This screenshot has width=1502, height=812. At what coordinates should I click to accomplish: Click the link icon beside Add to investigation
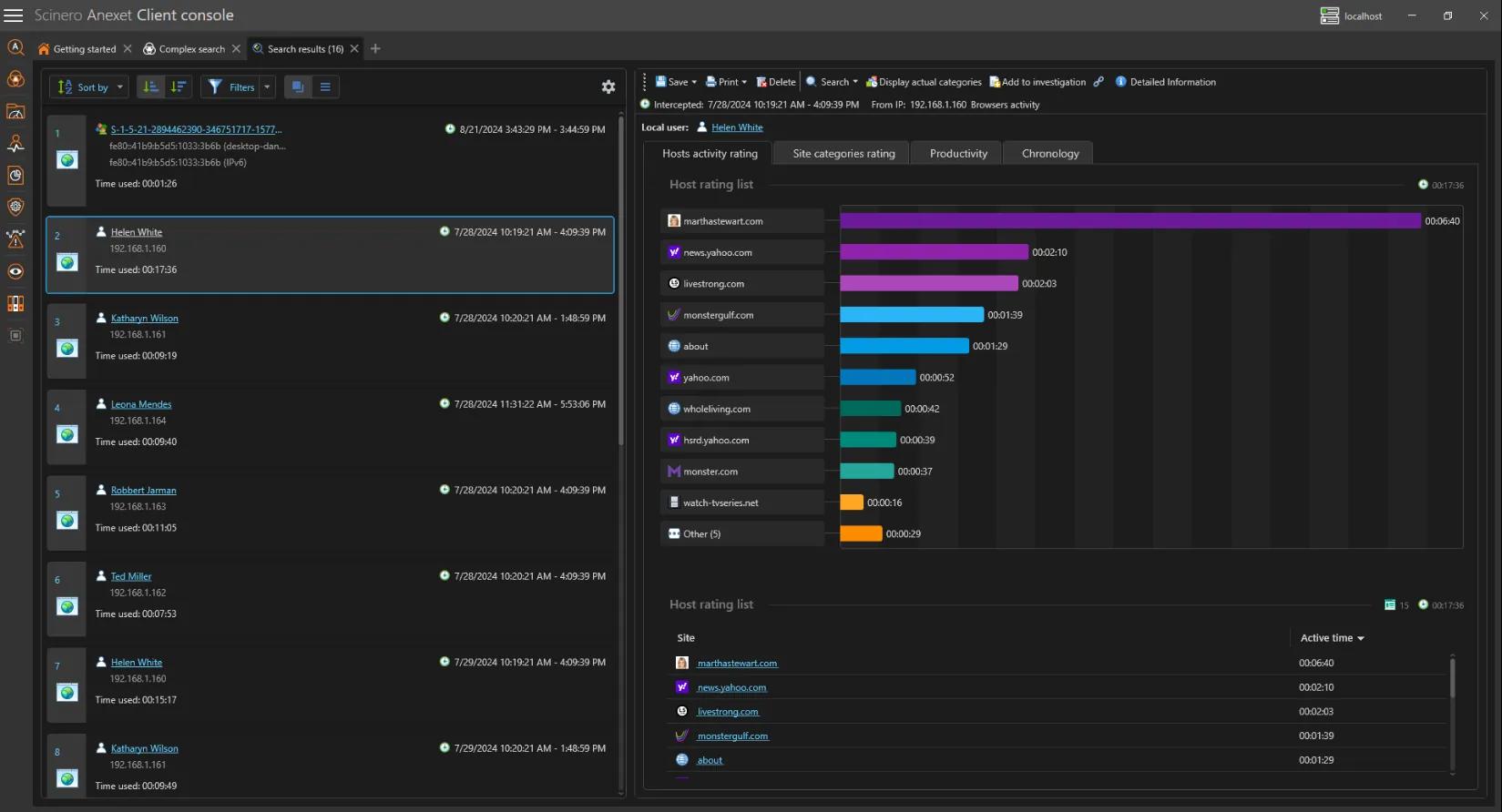[x=1099, y=82]
